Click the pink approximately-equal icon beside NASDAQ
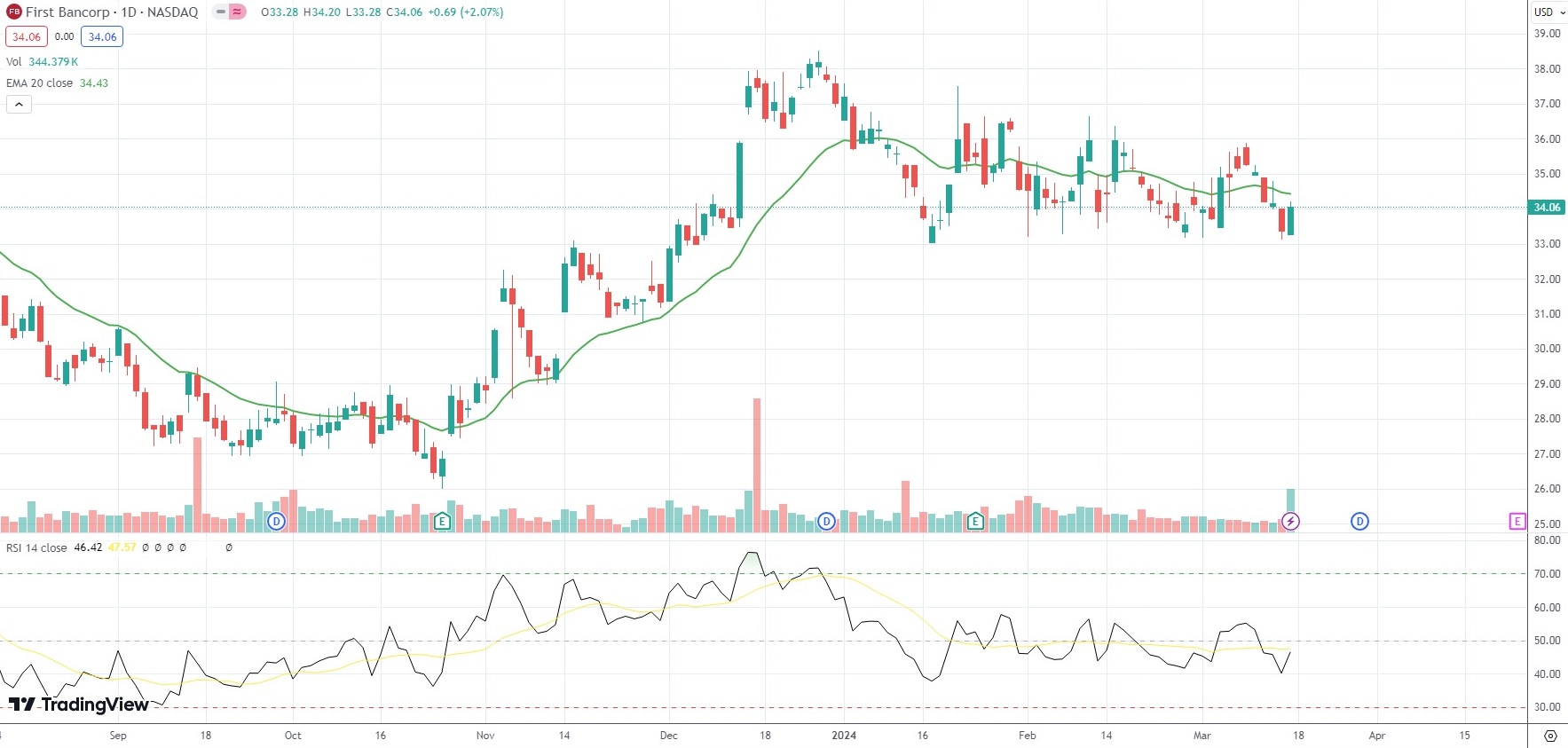The width and height of the screenshot is (1568, 748). (238, 12)
